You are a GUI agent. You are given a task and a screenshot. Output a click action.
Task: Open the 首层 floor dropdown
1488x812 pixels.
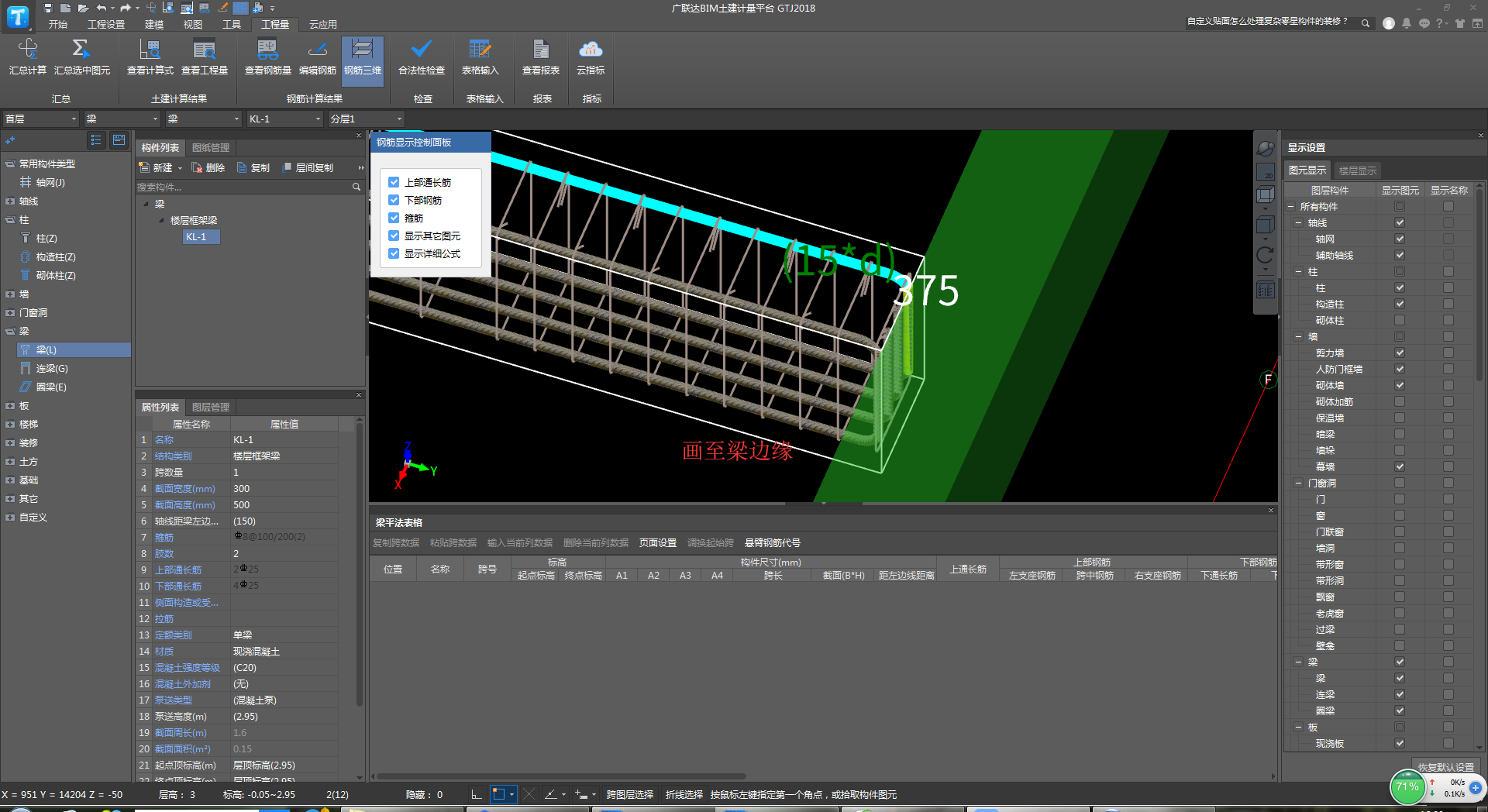[x=41, y=119]
